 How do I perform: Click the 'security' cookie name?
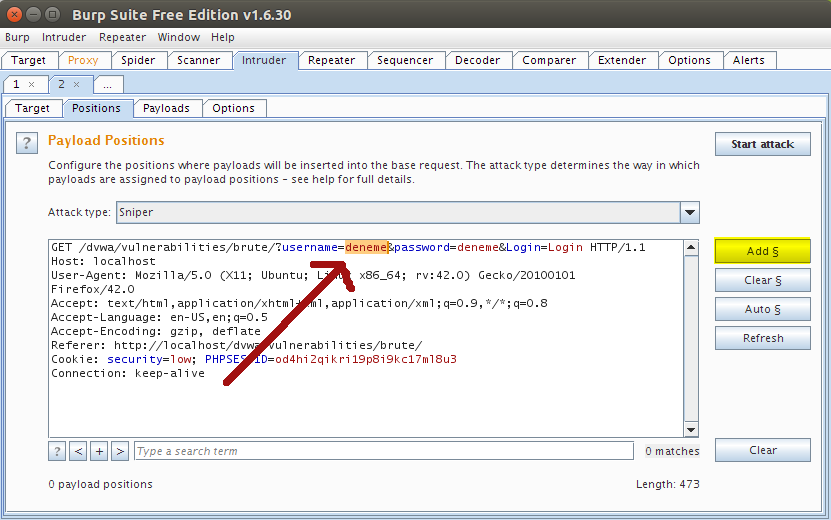(x=135, y=359)
